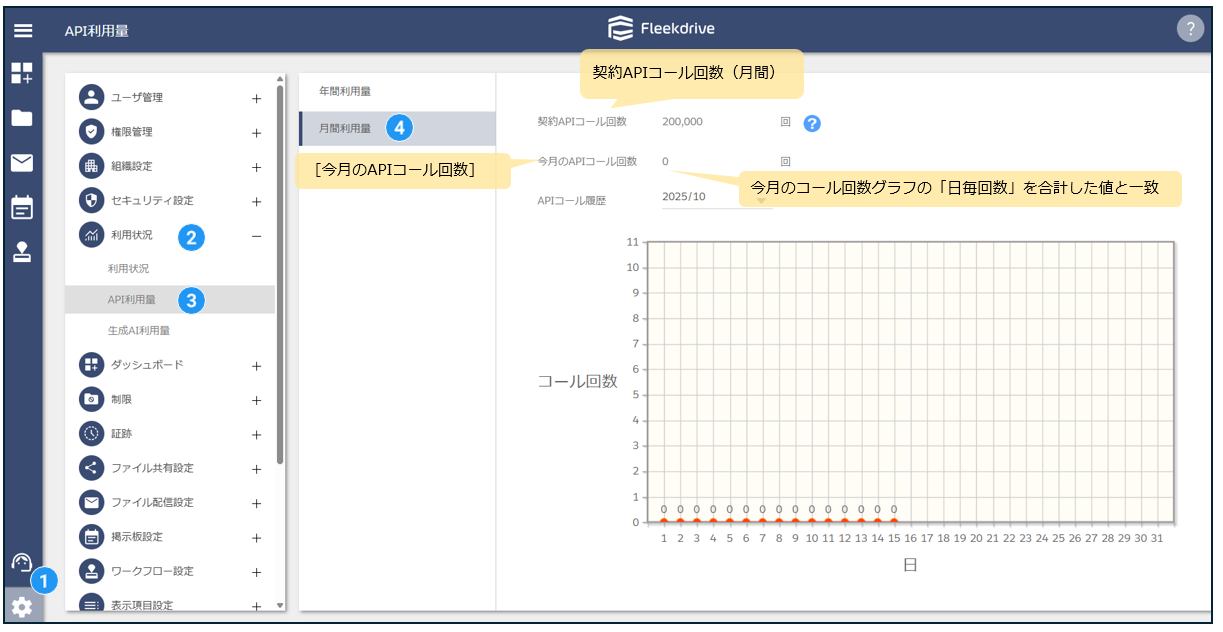The width and height of the screenshot is (1223, 632).
Task: Expand the セキュリティ設定 section
Action: tap(256, 201)
